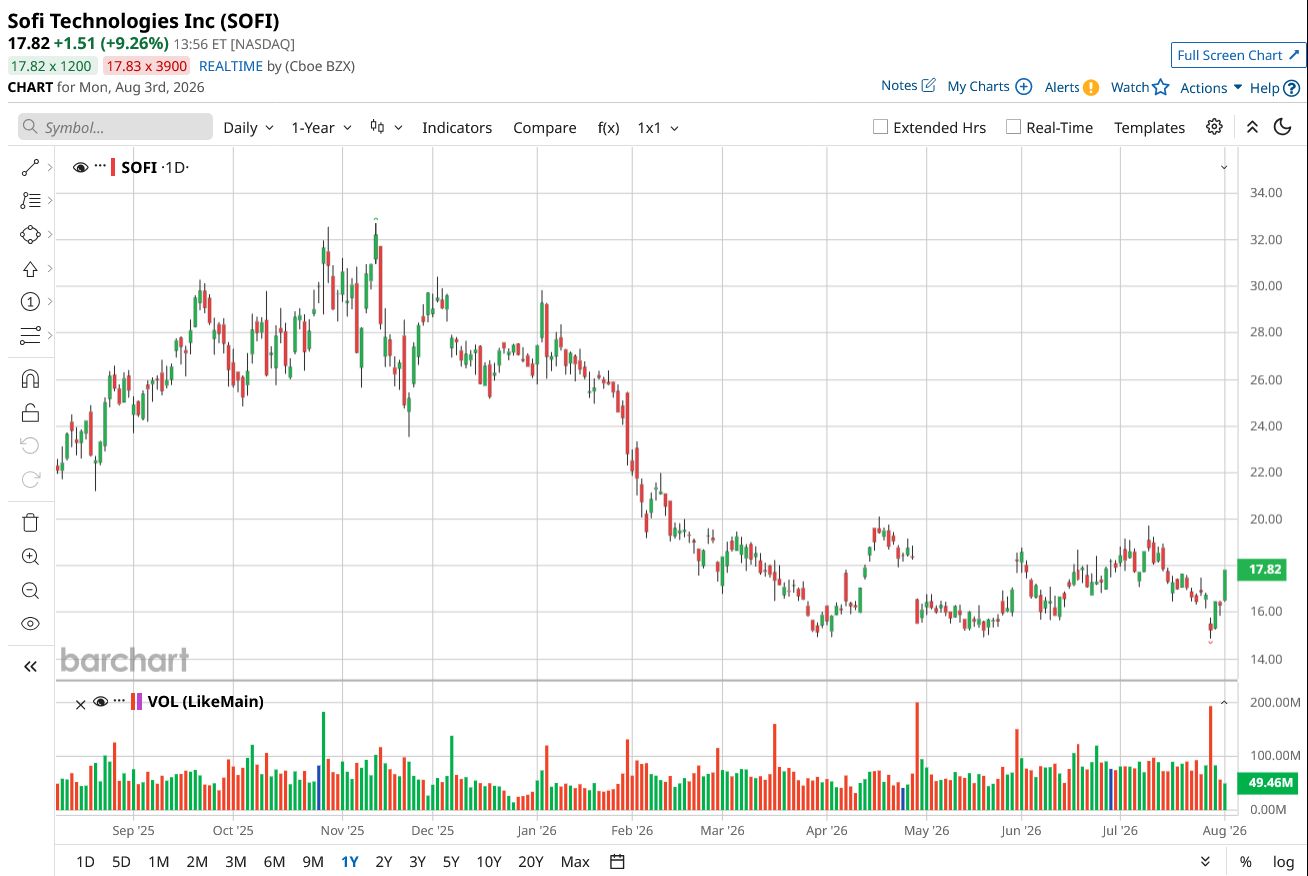1308x876 pixels.
Task: Open the calendar date range picker
Action: pyautogui.click(x=617, y=862)
